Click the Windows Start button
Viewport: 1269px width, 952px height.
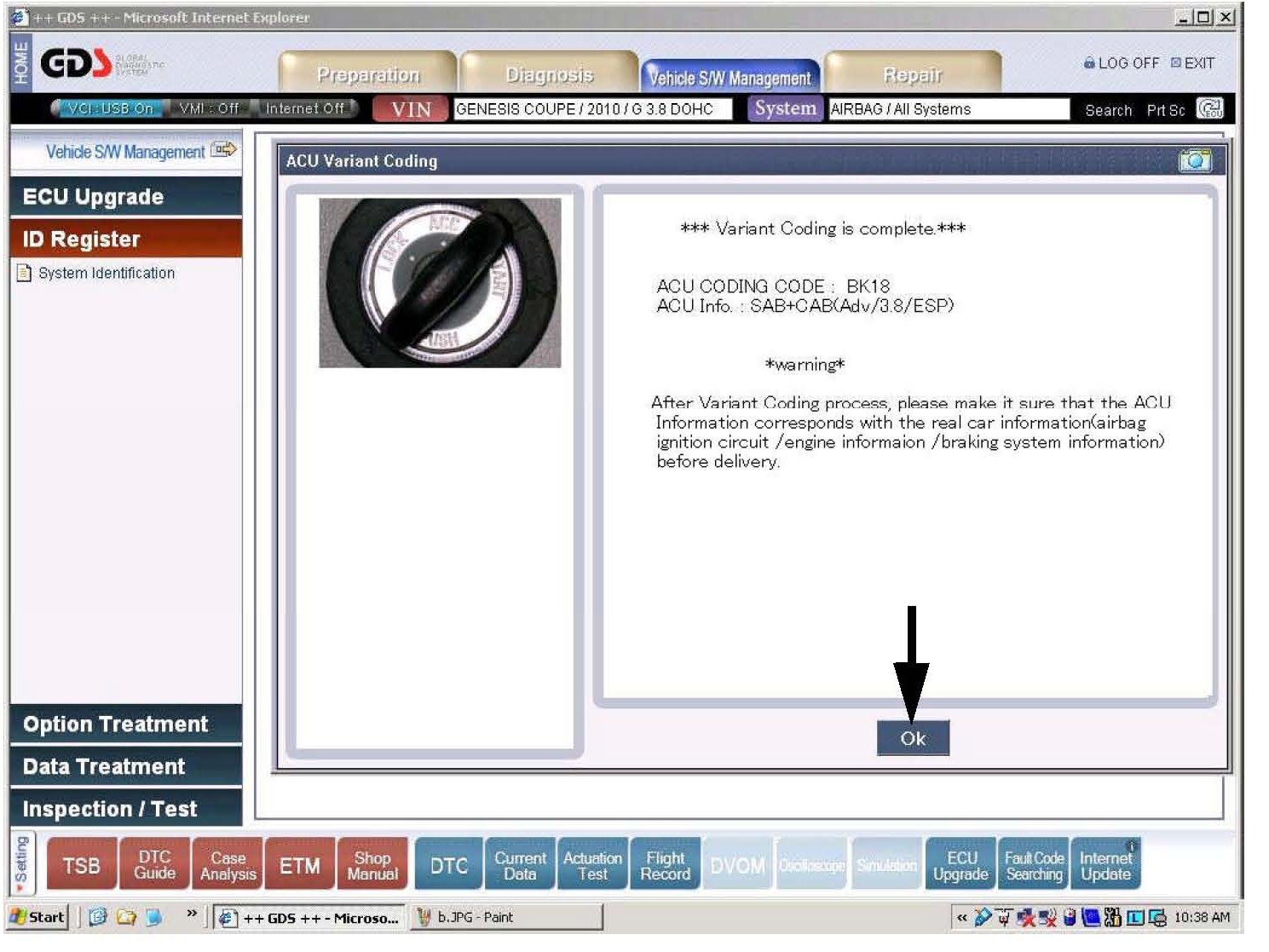coord(37,917)
